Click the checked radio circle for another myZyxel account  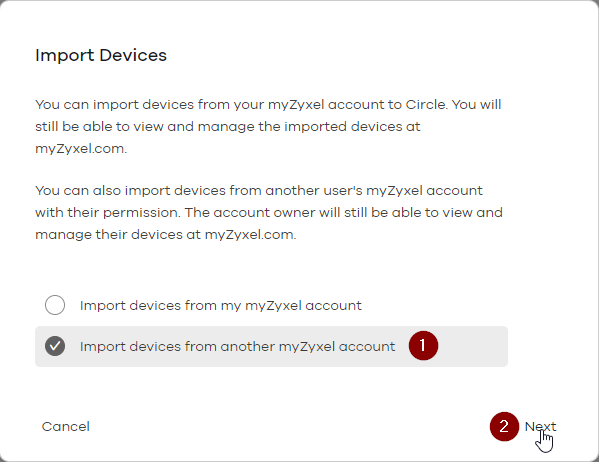[x=55, y=346]
